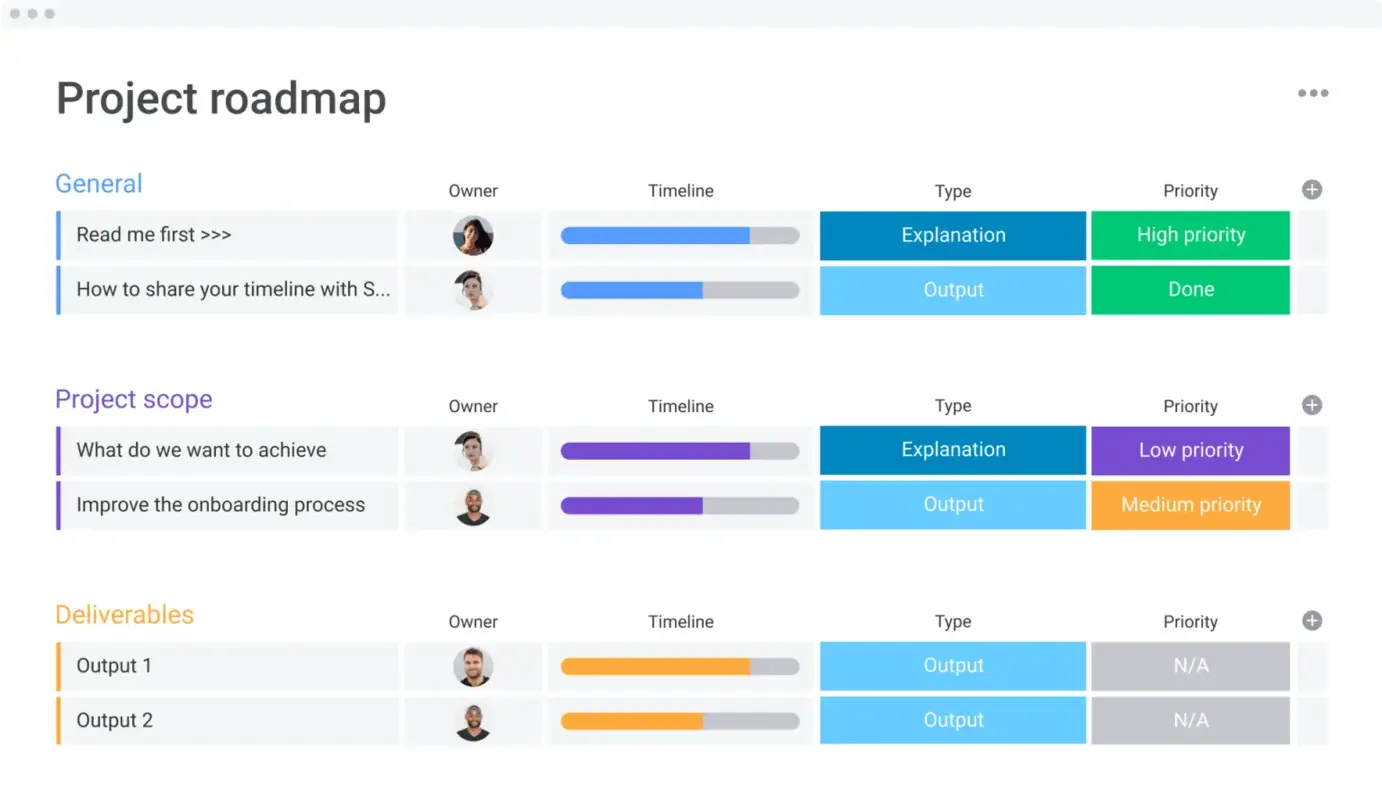
Task: Select the Medium priority label in Project scope
Action: 1190,505
